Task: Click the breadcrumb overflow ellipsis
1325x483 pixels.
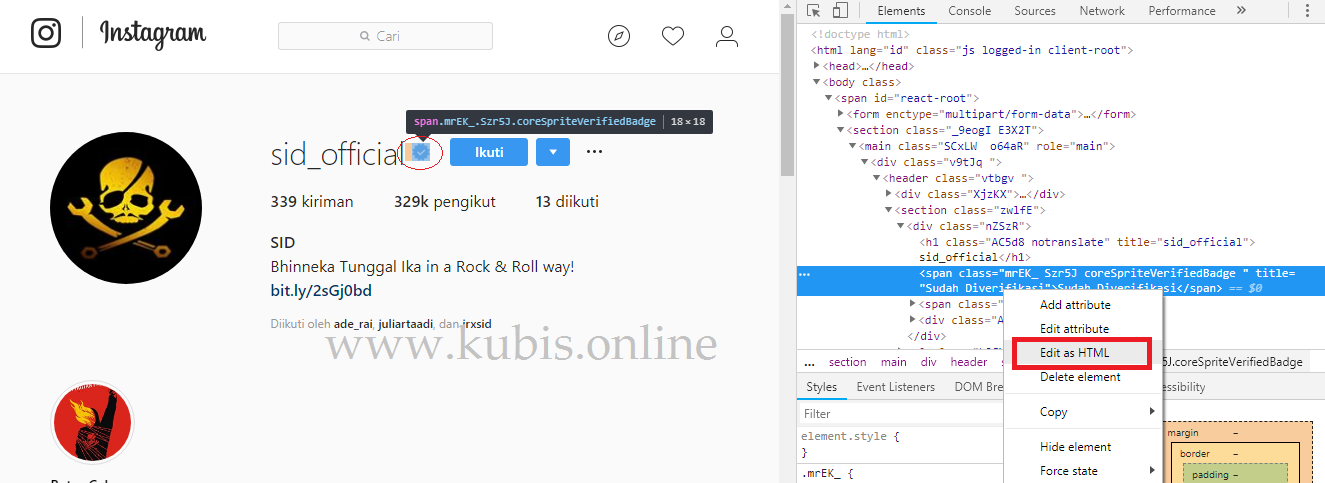Action: click(x=809, y=362)
